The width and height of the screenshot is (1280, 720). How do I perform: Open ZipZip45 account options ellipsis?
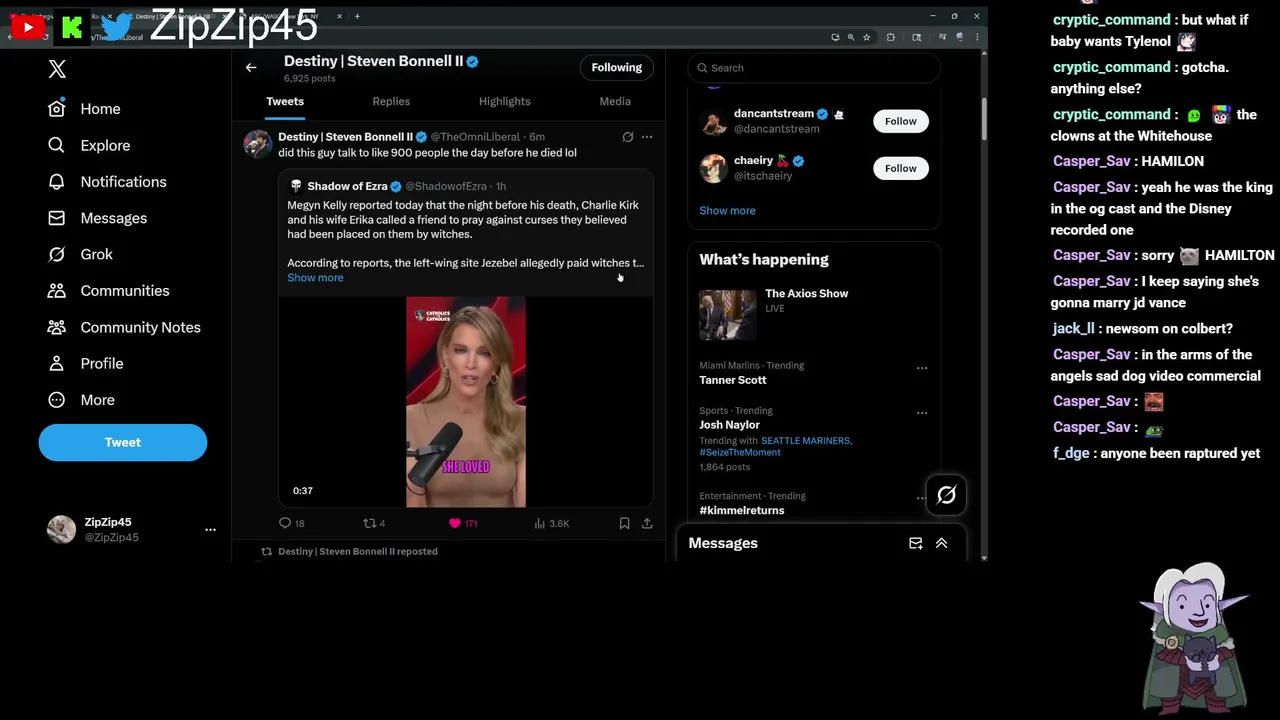click(210, 529)
